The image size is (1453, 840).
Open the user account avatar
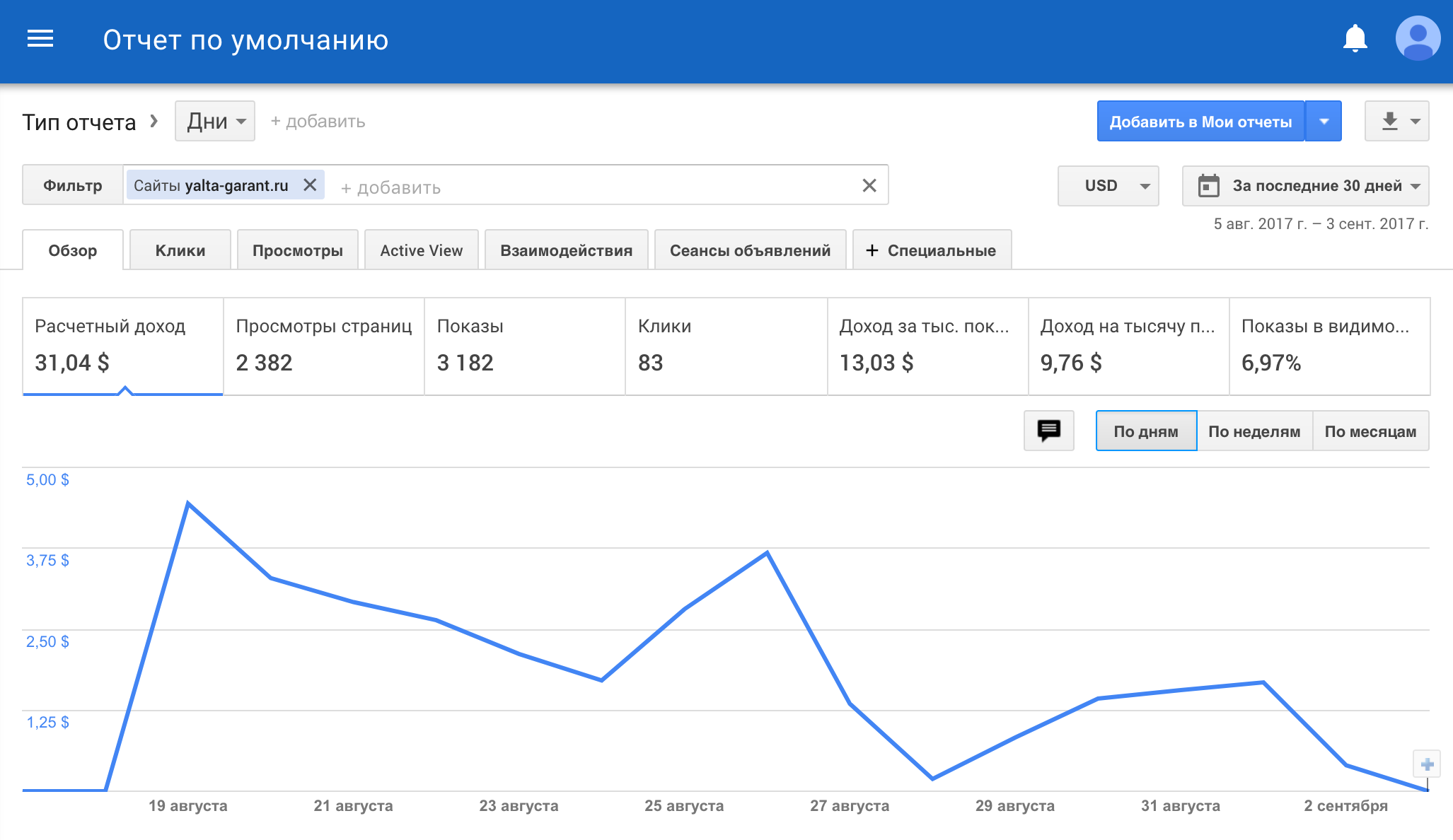coord(1418,39)
